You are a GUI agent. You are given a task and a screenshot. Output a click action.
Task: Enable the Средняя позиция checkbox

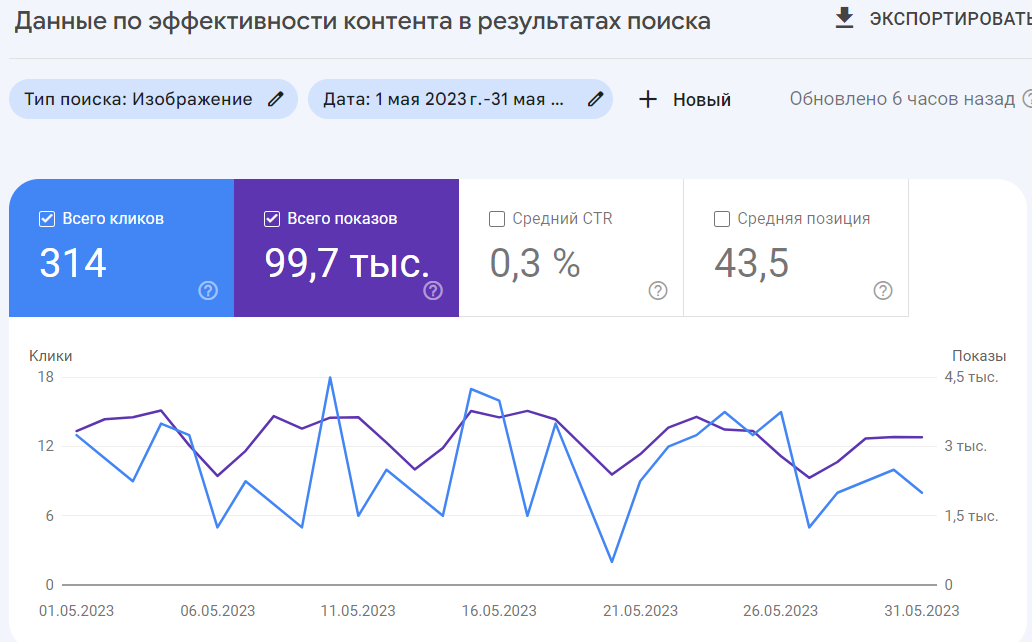click(x=722, y=217)
